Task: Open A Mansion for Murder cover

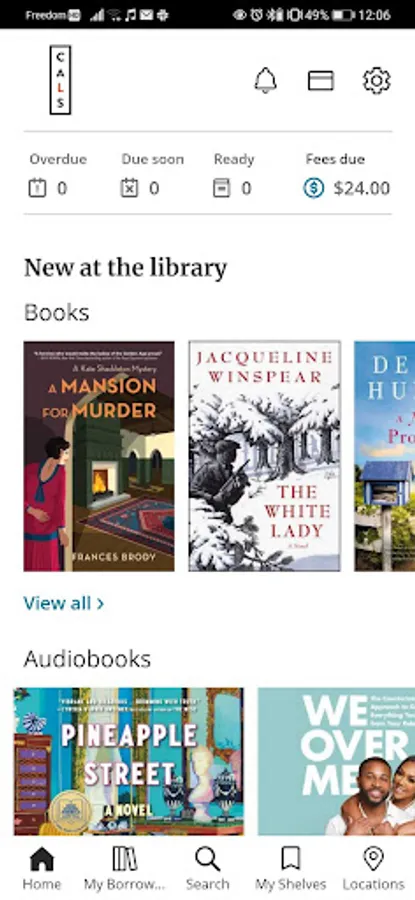Action: pyautogui.click(x=99, y=456)
